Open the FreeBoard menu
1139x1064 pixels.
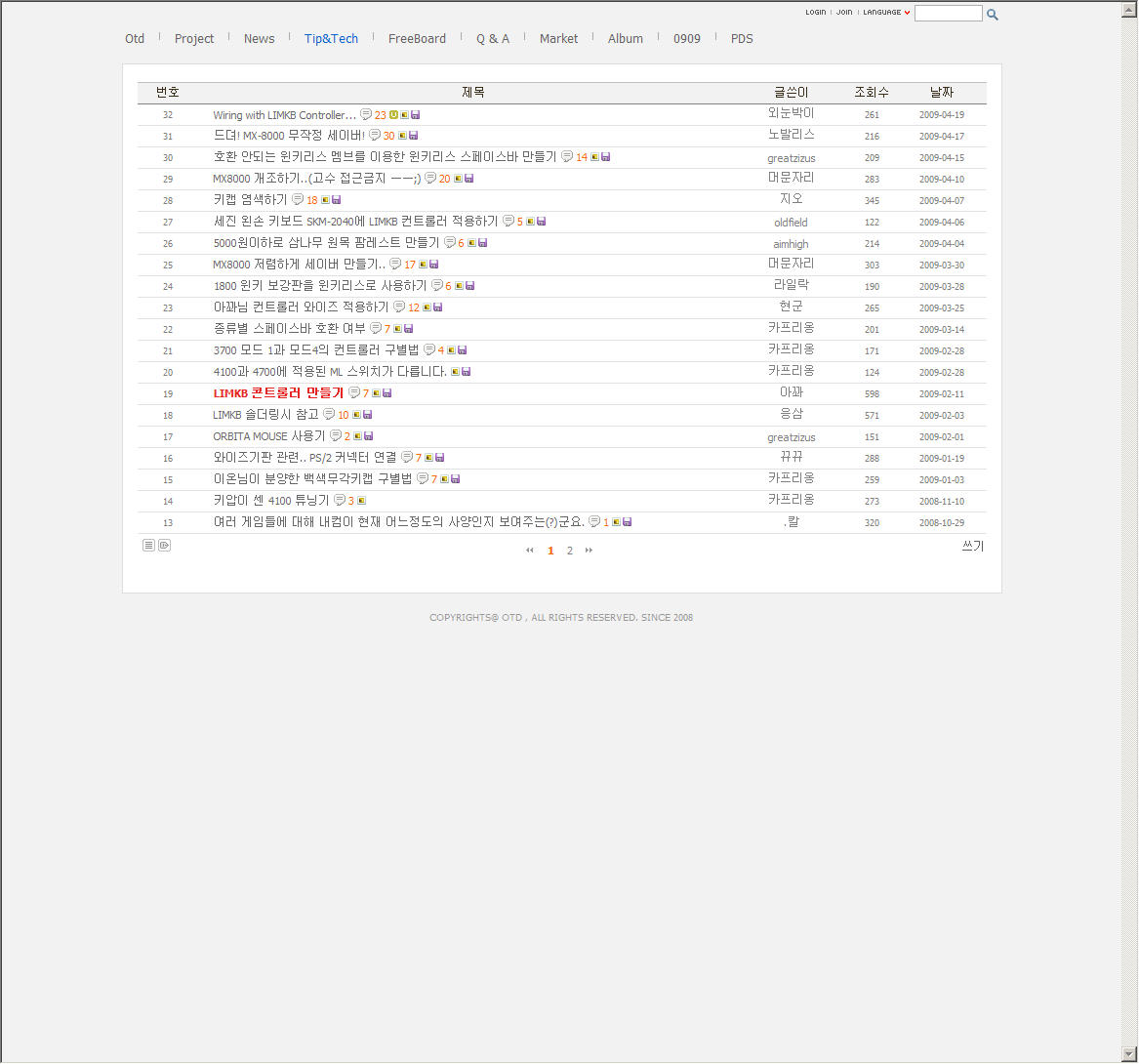click(417, 38)
